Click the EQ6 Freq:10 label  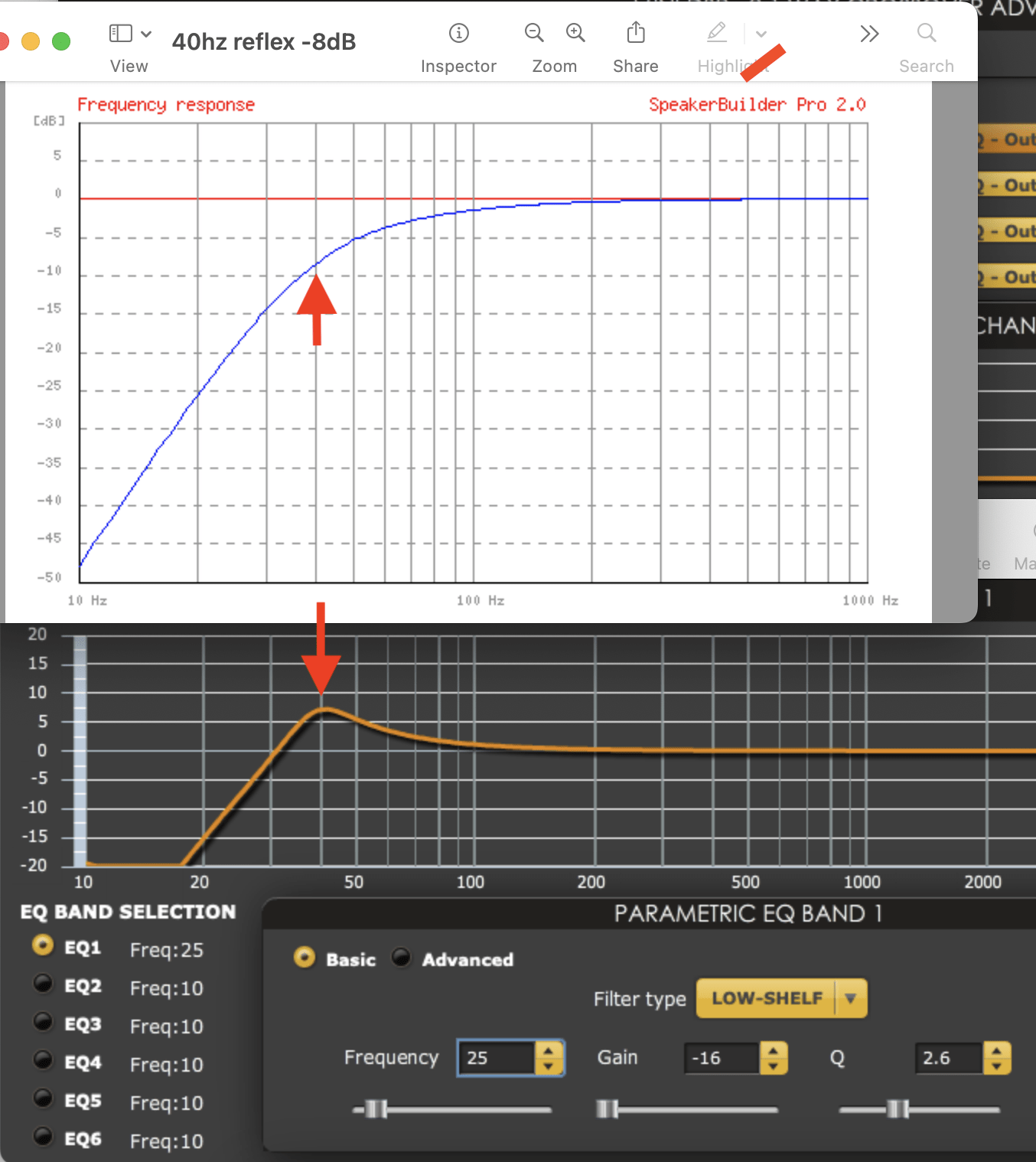click(x=167, y=1141)
